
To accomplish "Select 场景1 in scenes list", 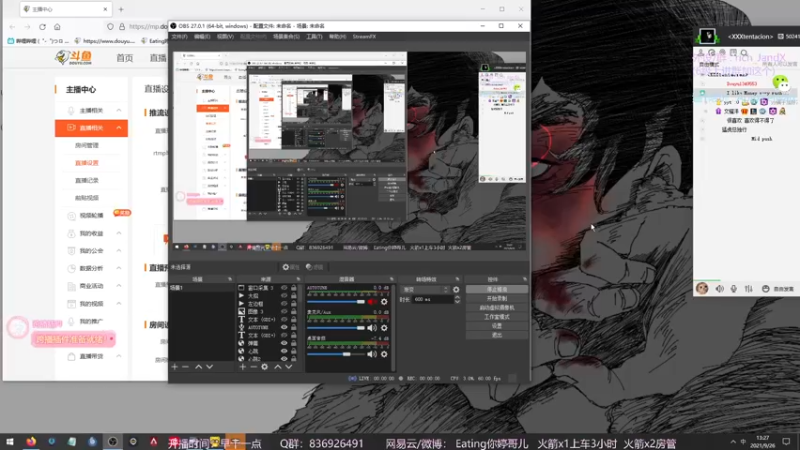I will point(202,288).
